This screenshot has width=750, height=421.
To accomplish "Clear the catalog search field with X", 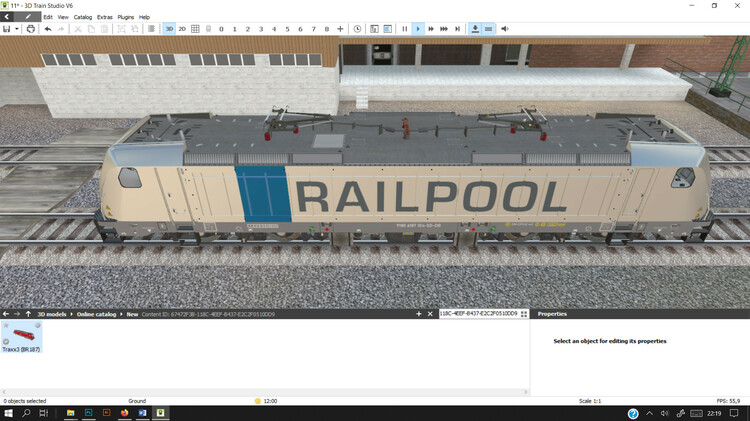I will tap(430, 314).
